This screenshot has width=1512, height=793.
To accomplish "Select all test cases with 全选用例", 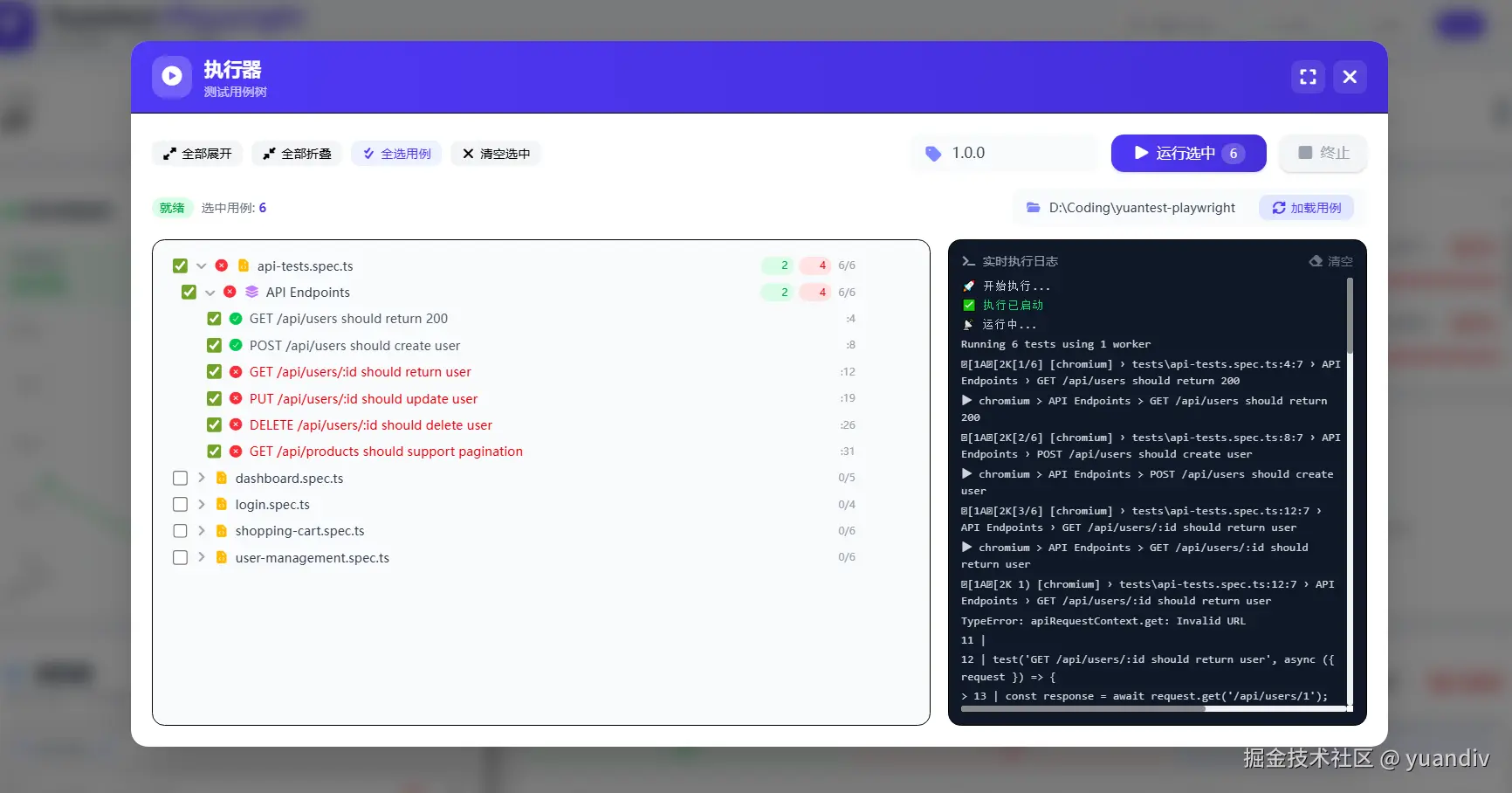I will pos(396,154).
